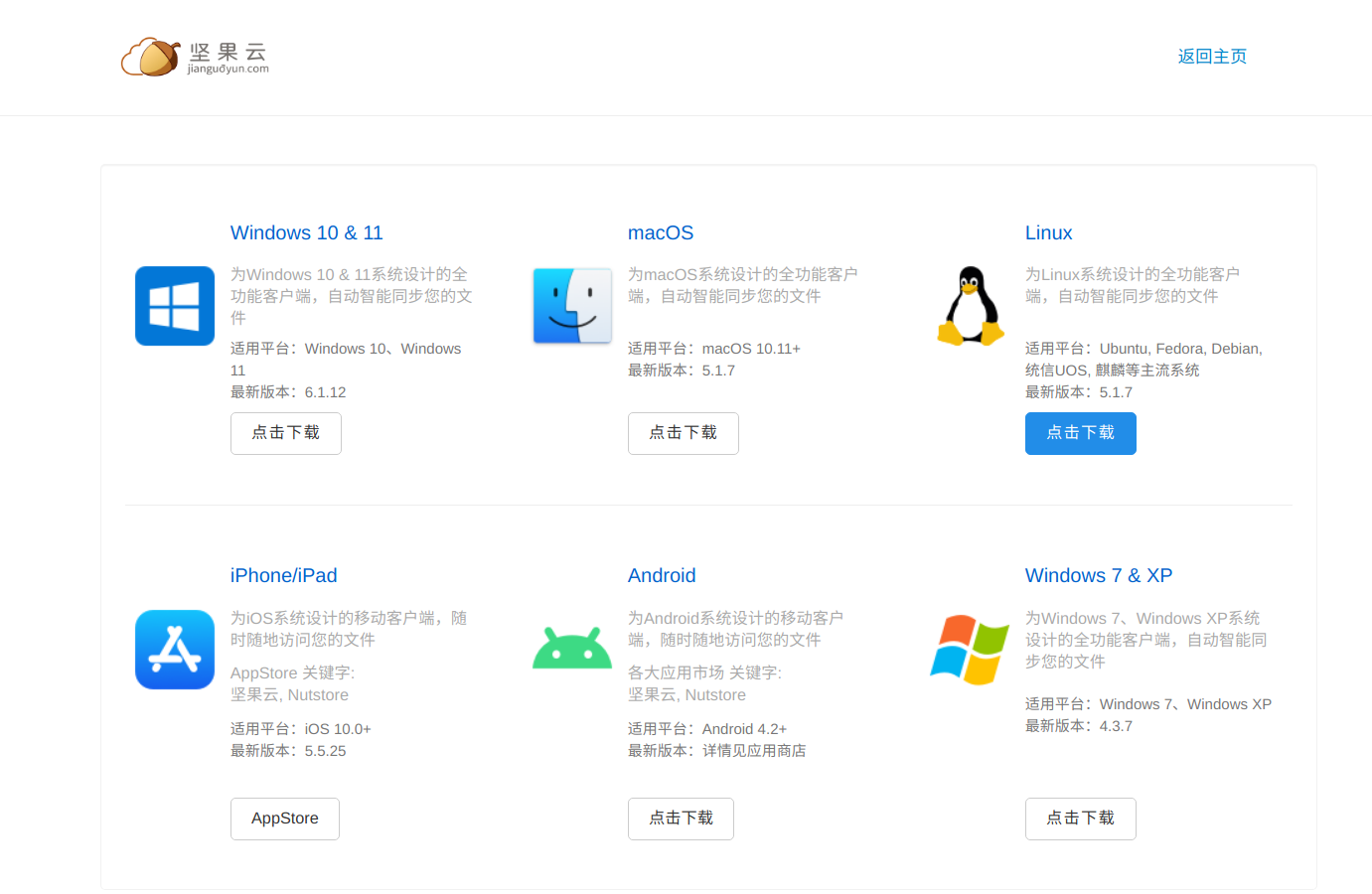Click the macOS Finder face icon
The width and height of the screenshot is (1372, 894).
pyautogui.click(x=572, y=306)
